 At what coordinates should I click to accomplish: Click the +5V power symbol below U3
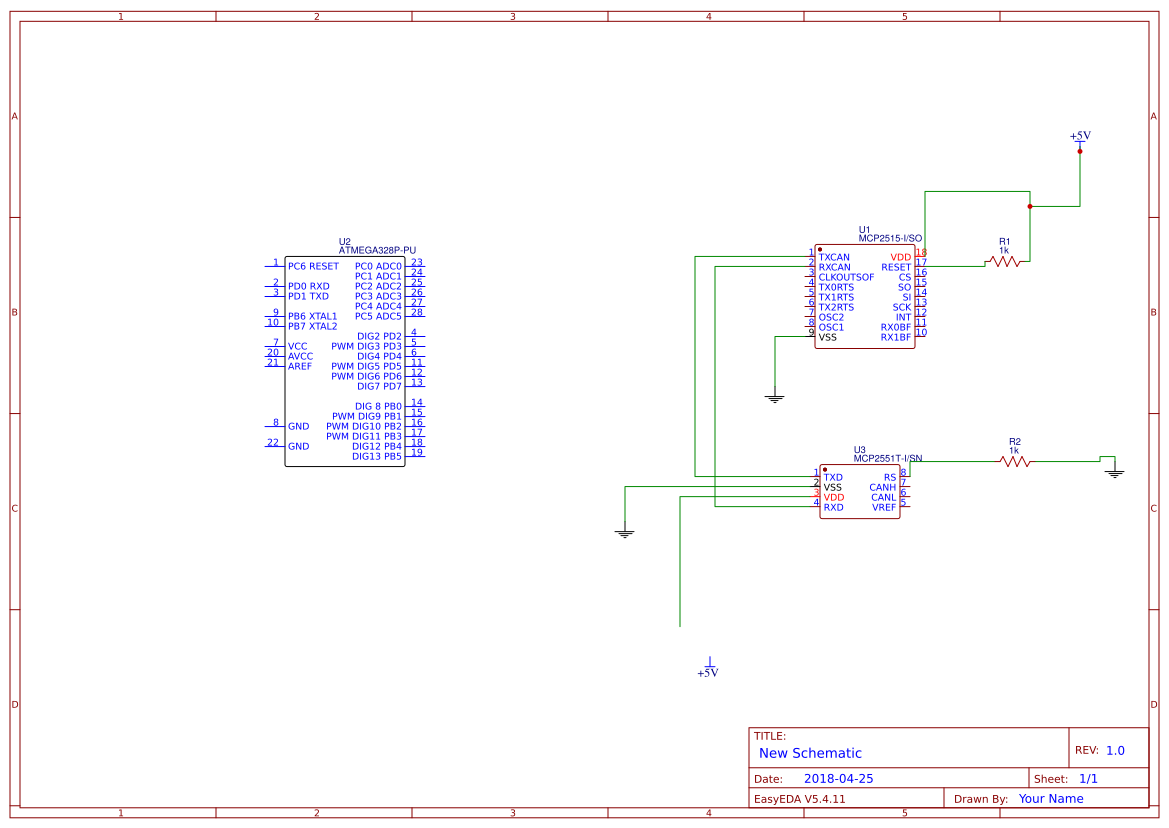coord(708,669)
